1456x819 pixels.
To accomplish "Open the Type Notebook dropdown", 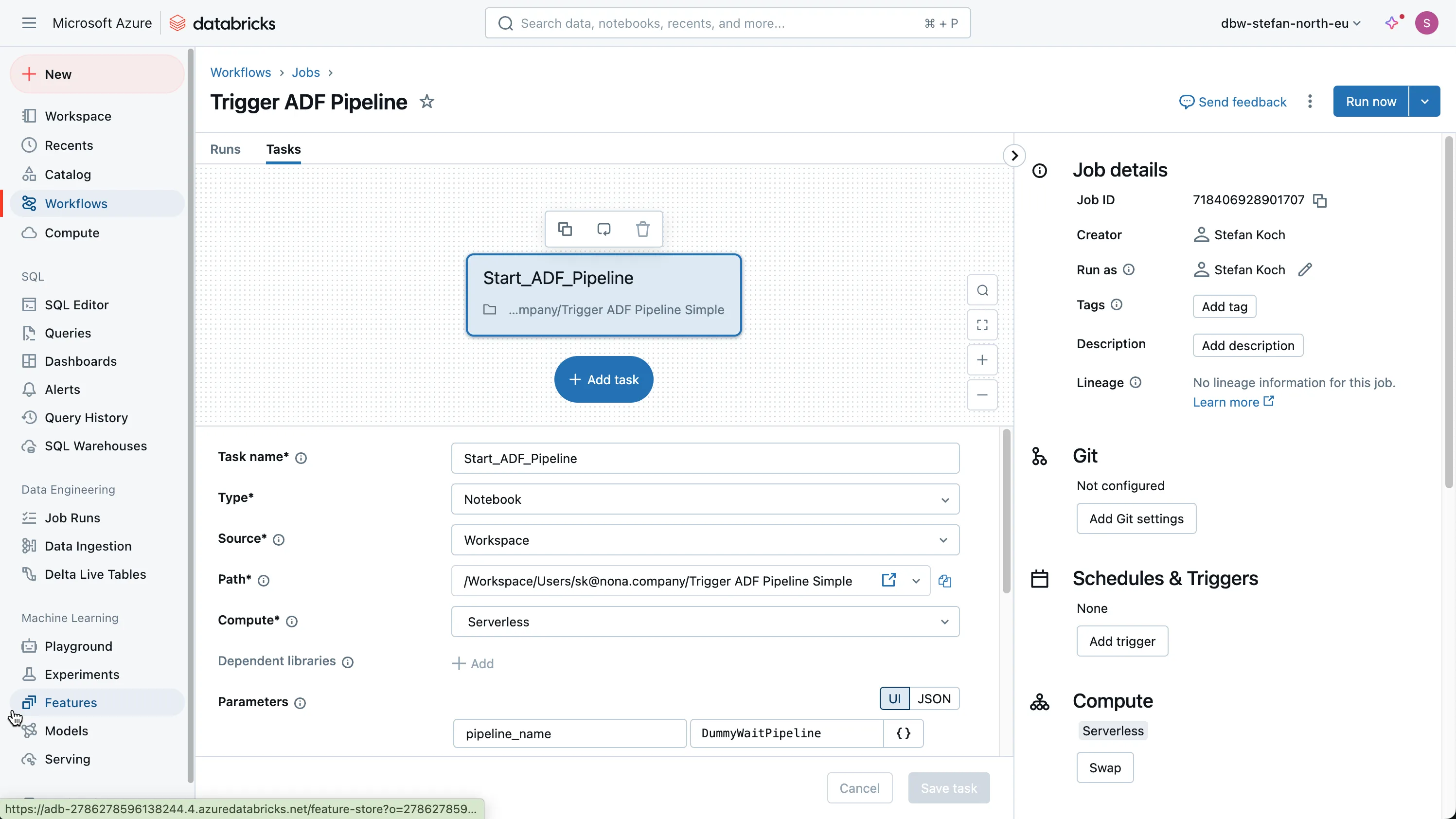I will (705, 499).
